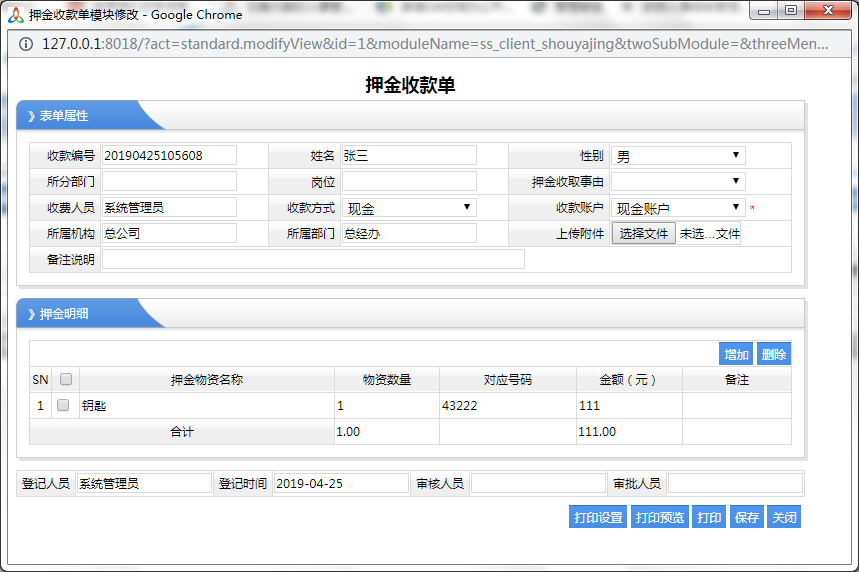Click the 增加 button to add row
The image size is (859, 572).
[x=737, y=354]
